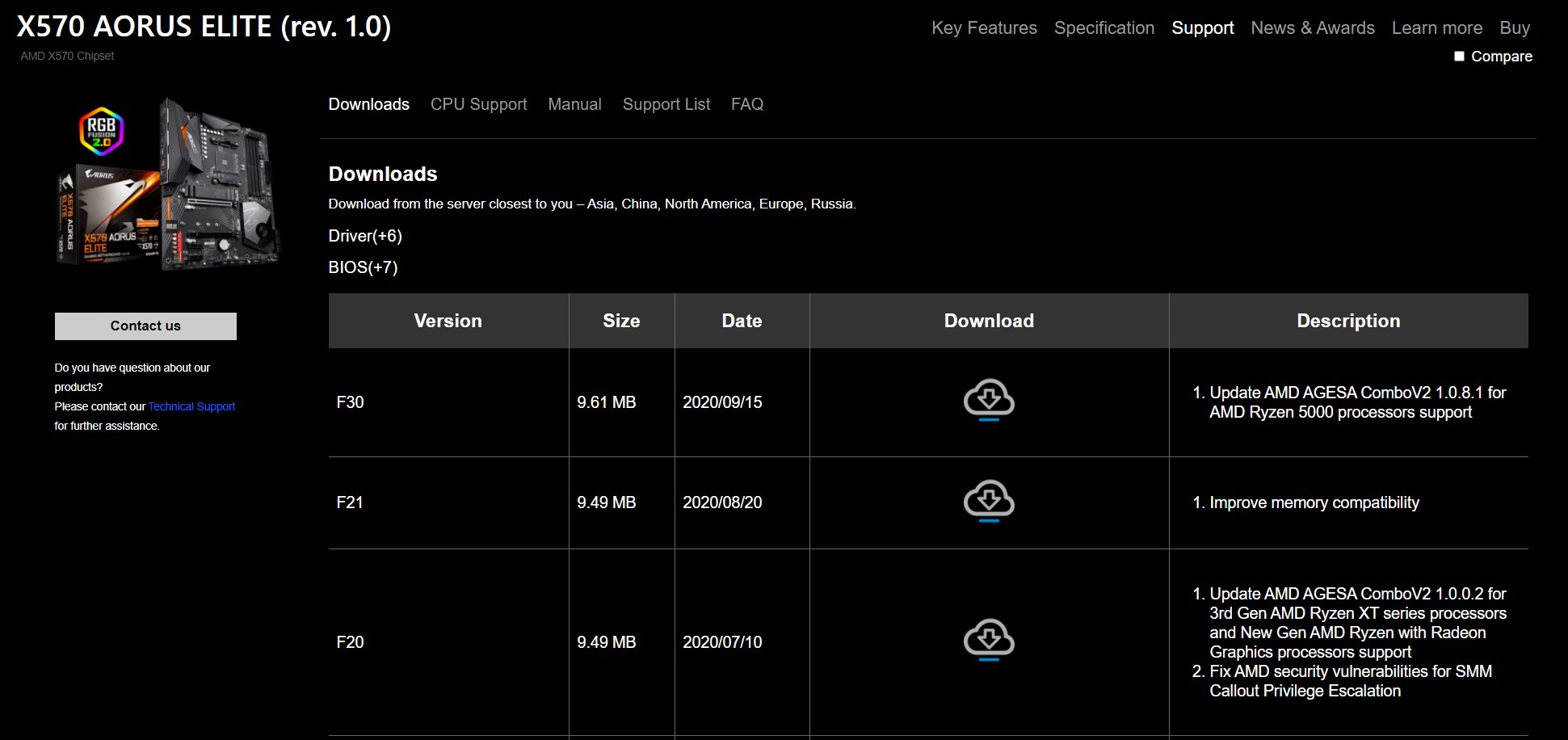This screenshot has width=1568, height=740.
Task: Click the Contact us button
Action: 145,326
